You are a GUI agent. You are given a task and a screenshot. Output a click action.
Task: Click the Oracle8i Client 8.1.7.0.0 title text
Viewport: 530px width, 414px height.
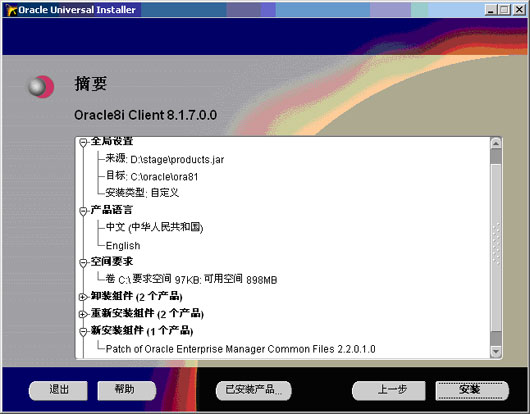[x=145, y=115]
